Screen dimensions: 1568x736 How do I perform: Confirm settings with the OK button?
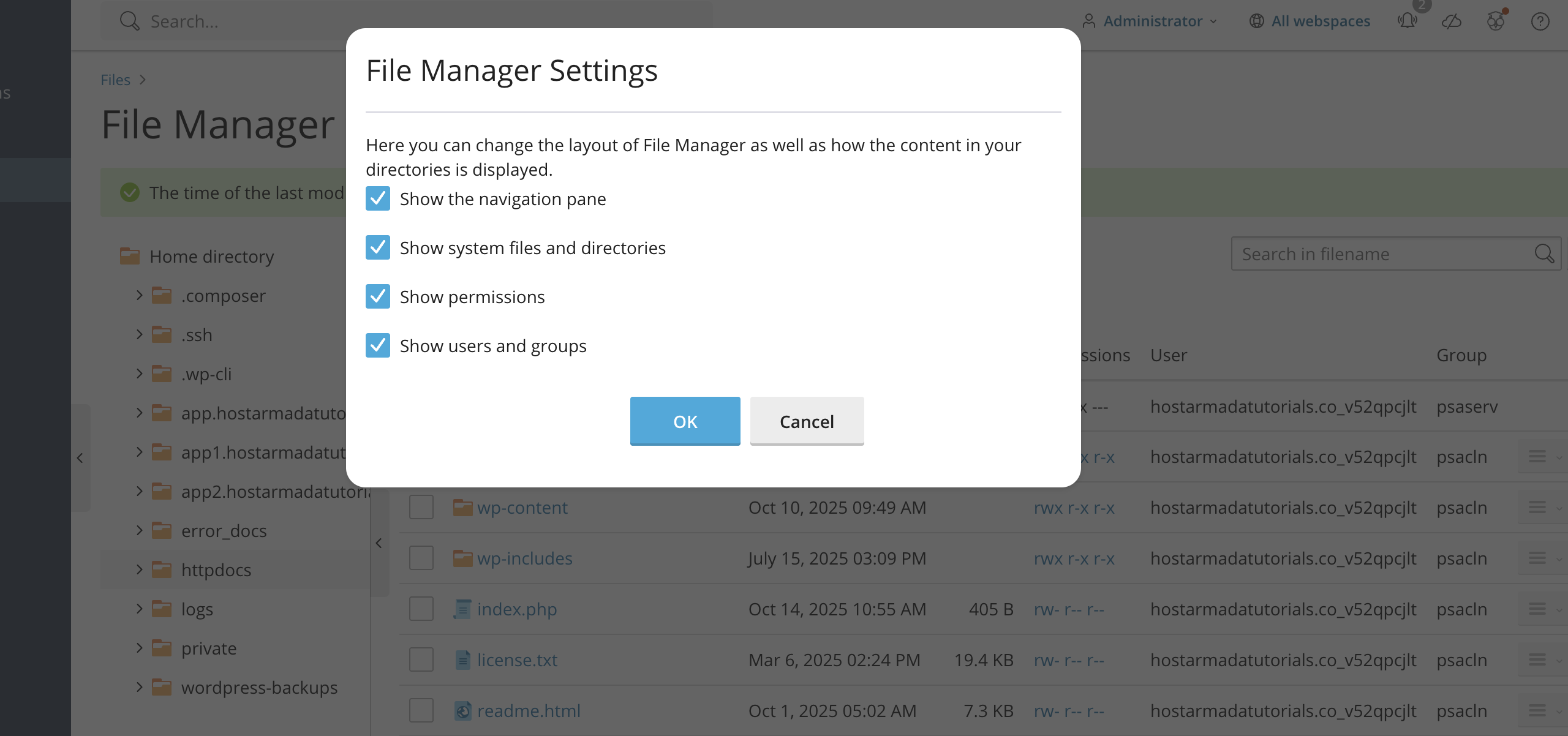tap(685, 421)
